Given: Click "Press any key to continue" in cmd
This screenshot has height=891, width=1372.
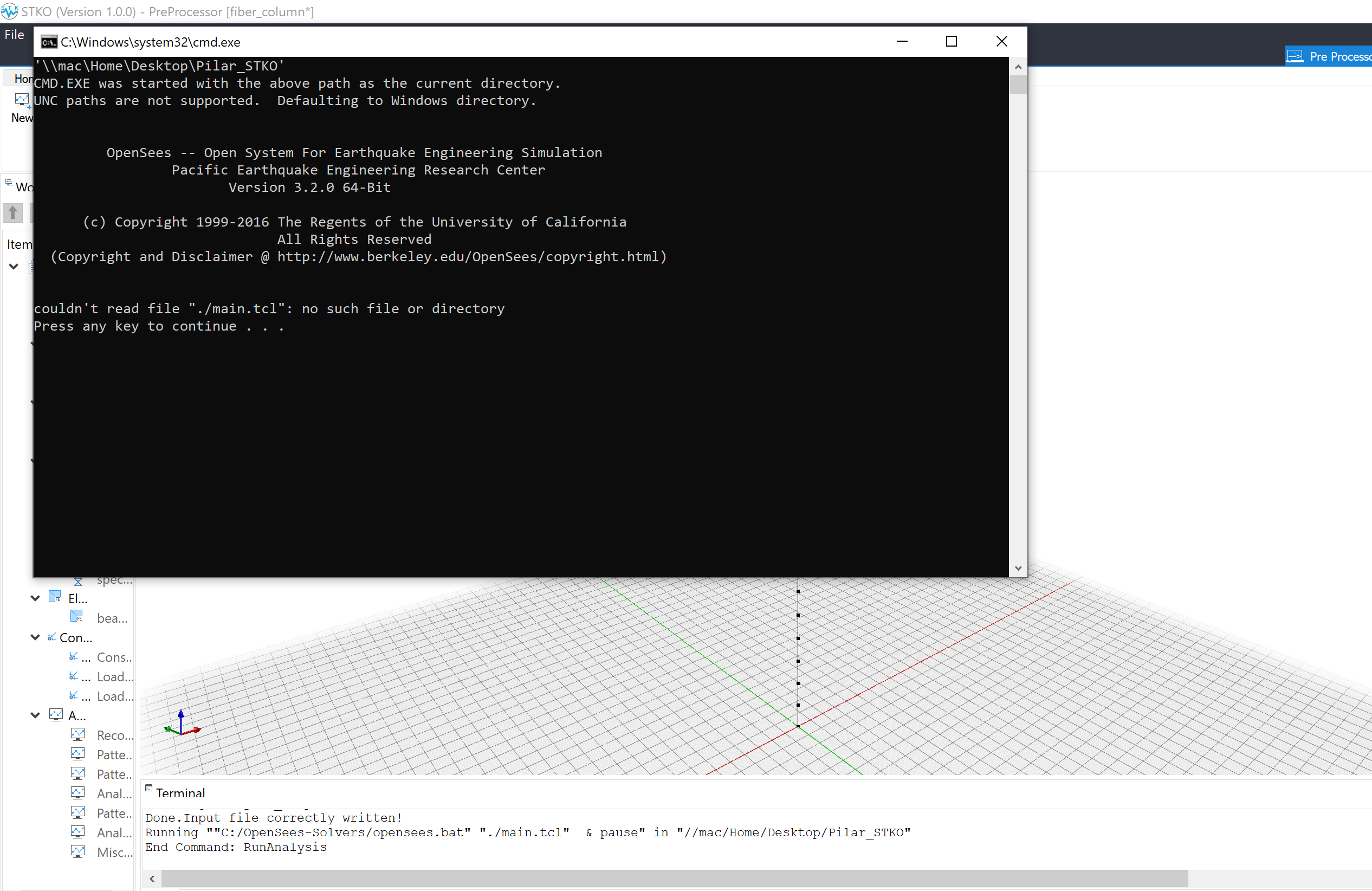Looking at the screenshot, I should [135, 326].
